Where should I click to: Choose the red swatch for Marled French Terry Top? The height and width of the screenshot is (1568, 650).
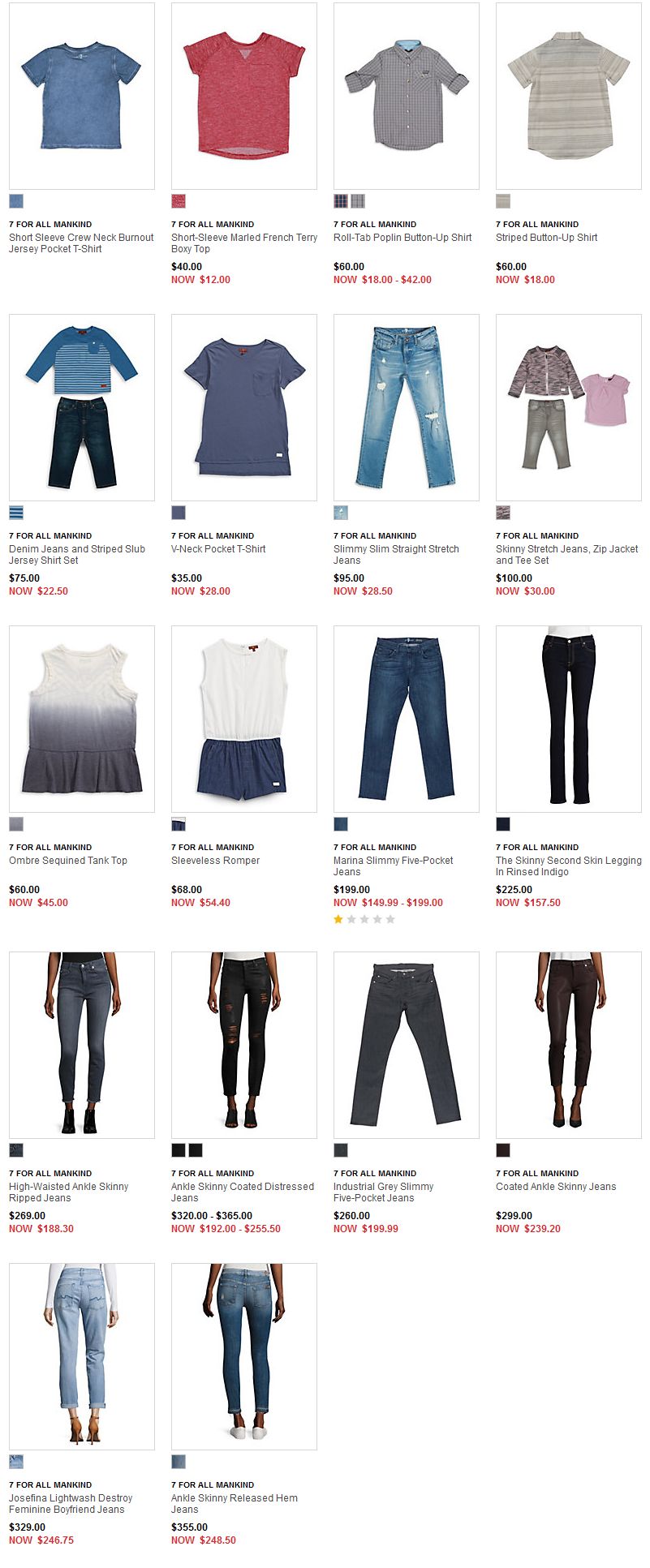click(x=179, y=201)
